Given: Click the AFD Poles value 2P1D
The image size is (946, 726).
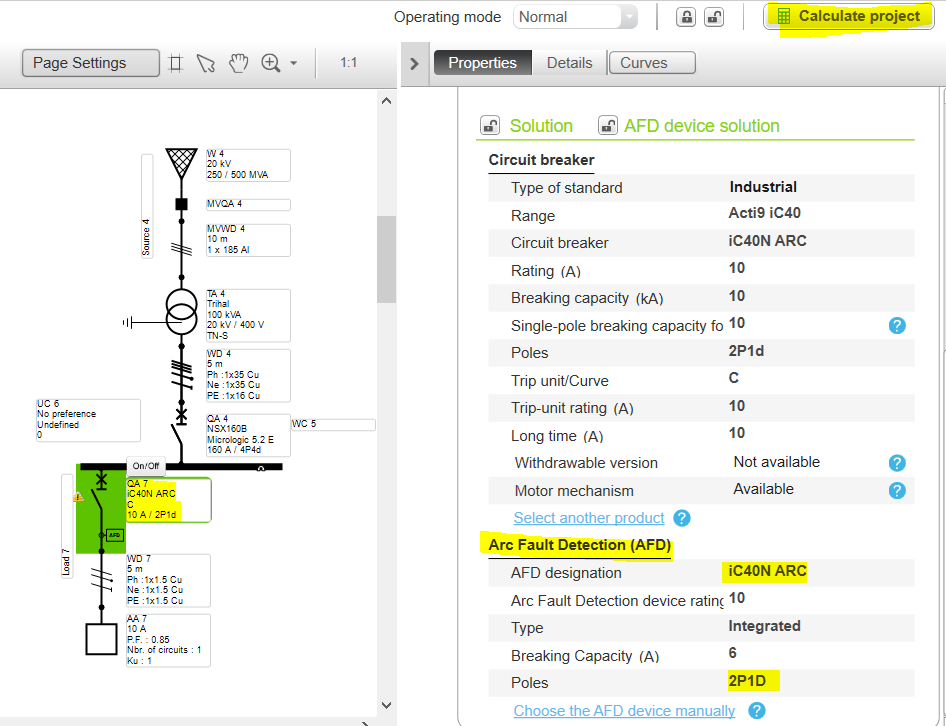Looking at the screenshot, I should tap(747, 681).
